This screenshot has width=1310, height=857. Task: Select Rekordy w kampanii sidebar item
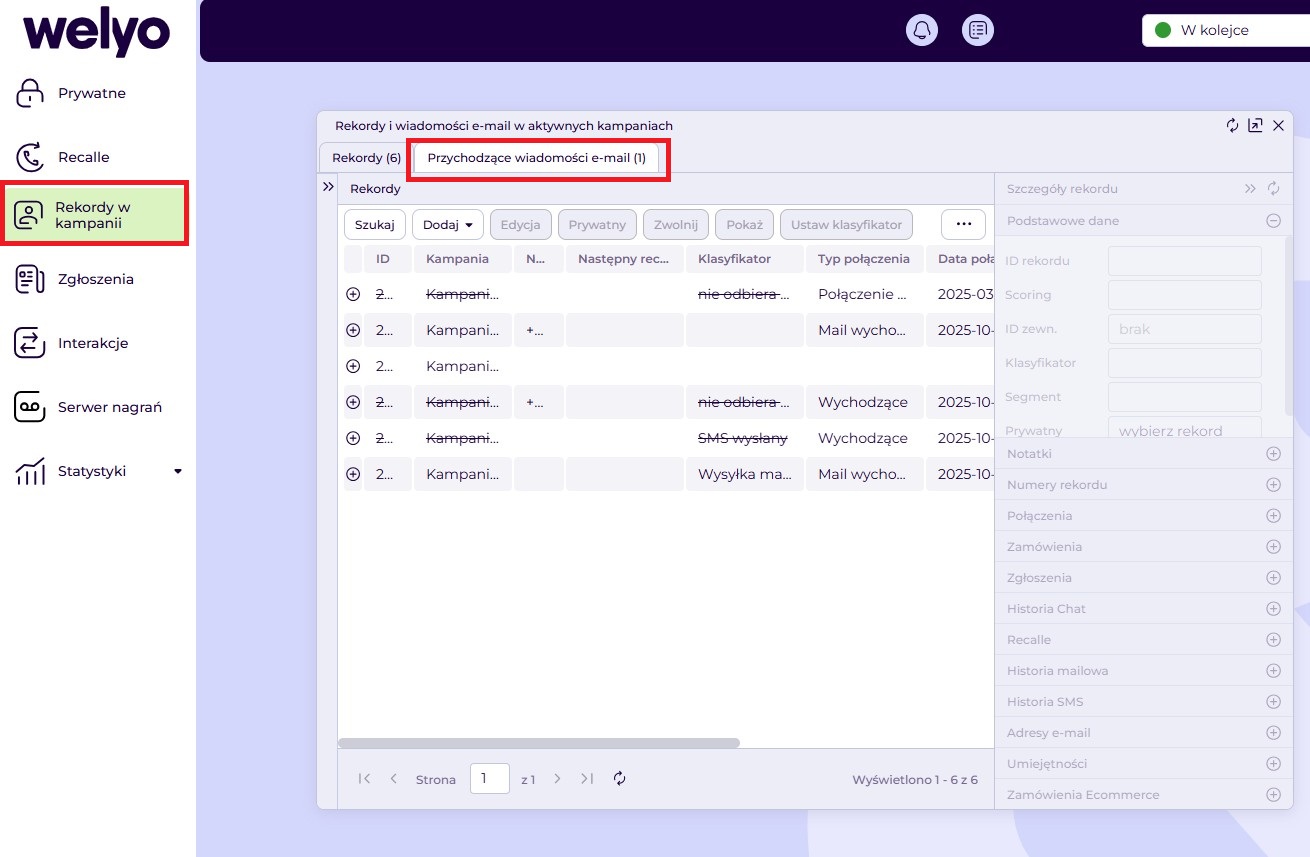pos(96,214)
